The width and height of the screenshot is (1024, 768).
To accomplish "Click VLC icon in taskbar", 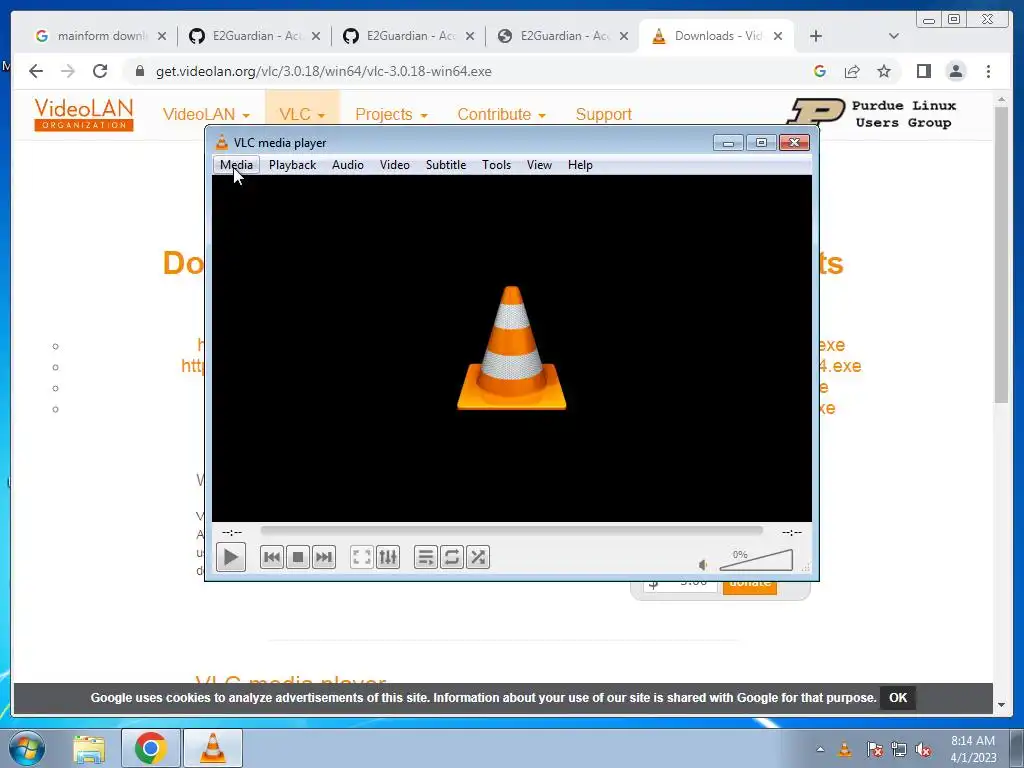I will (213, 748).
